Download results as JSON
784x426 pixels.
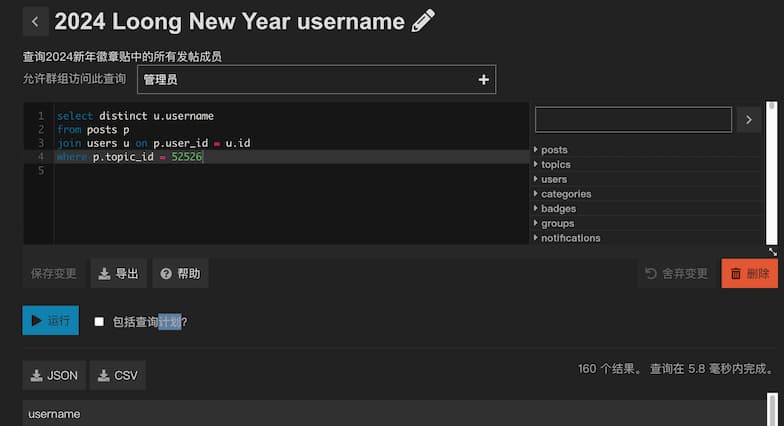[x=54, y=375]
